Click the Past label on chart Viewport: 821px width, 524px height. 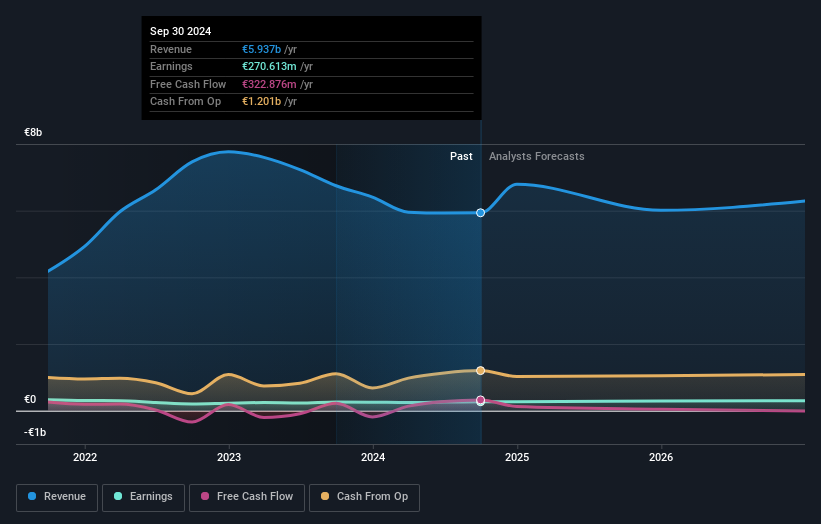coord(461,156)
